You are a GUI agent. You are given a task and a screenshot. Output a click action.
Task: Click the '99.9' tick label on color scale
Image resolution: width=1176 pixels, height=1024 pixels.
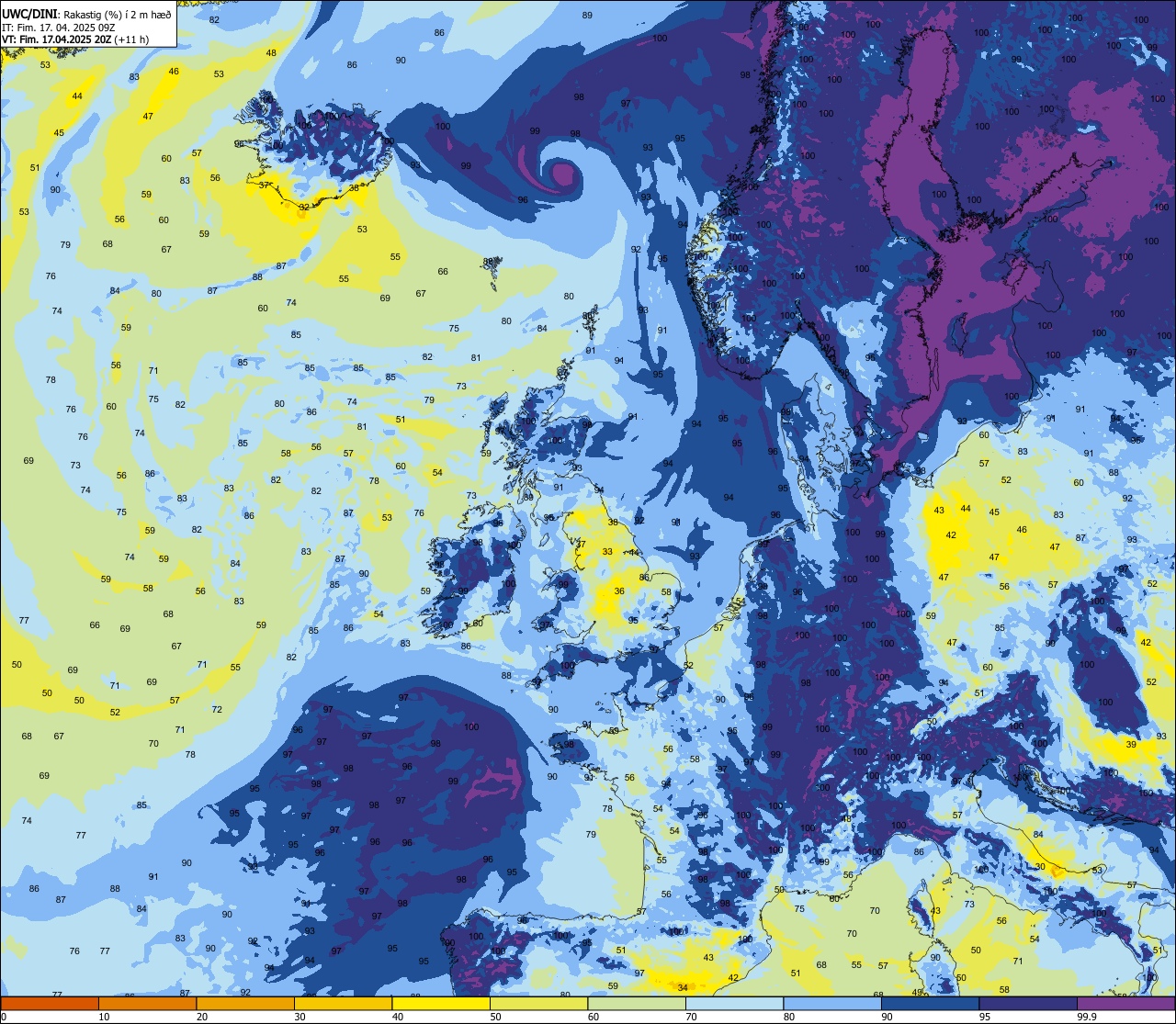(1086, 1017)
